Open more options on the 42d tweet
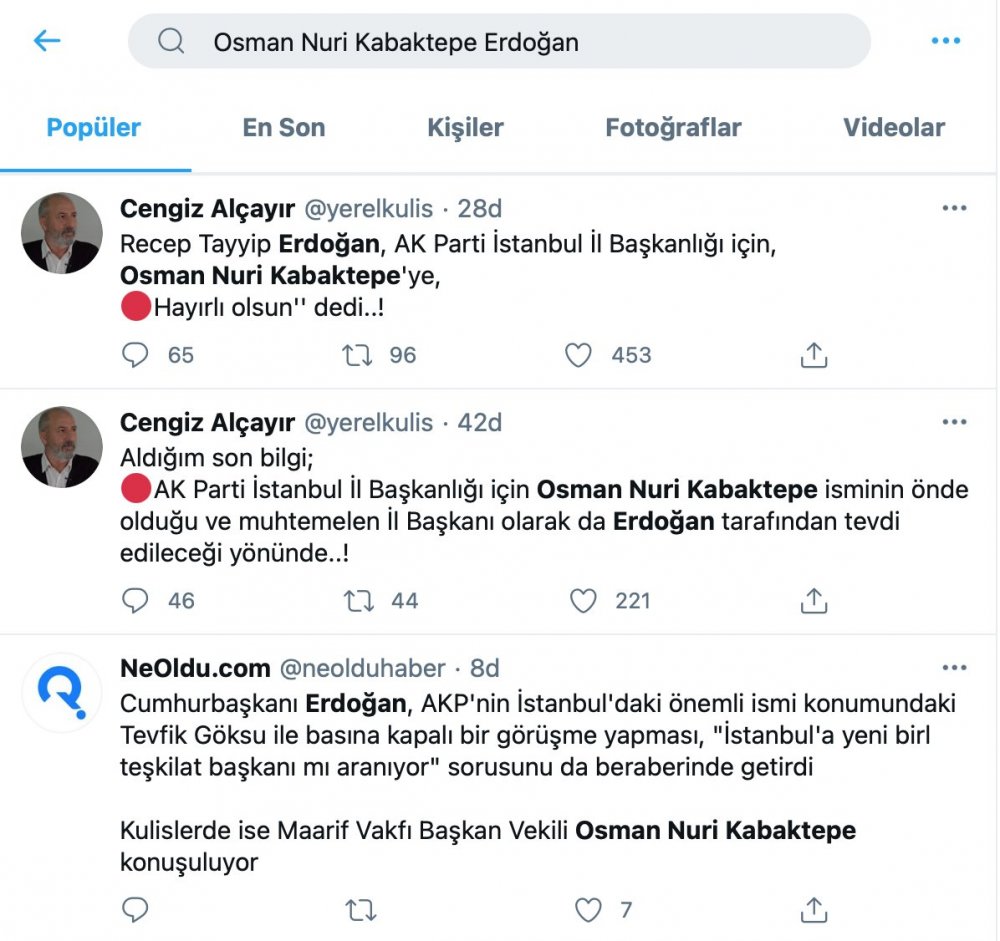The width and height of the screenshot is (1000, 941). (x=954, y=423)
